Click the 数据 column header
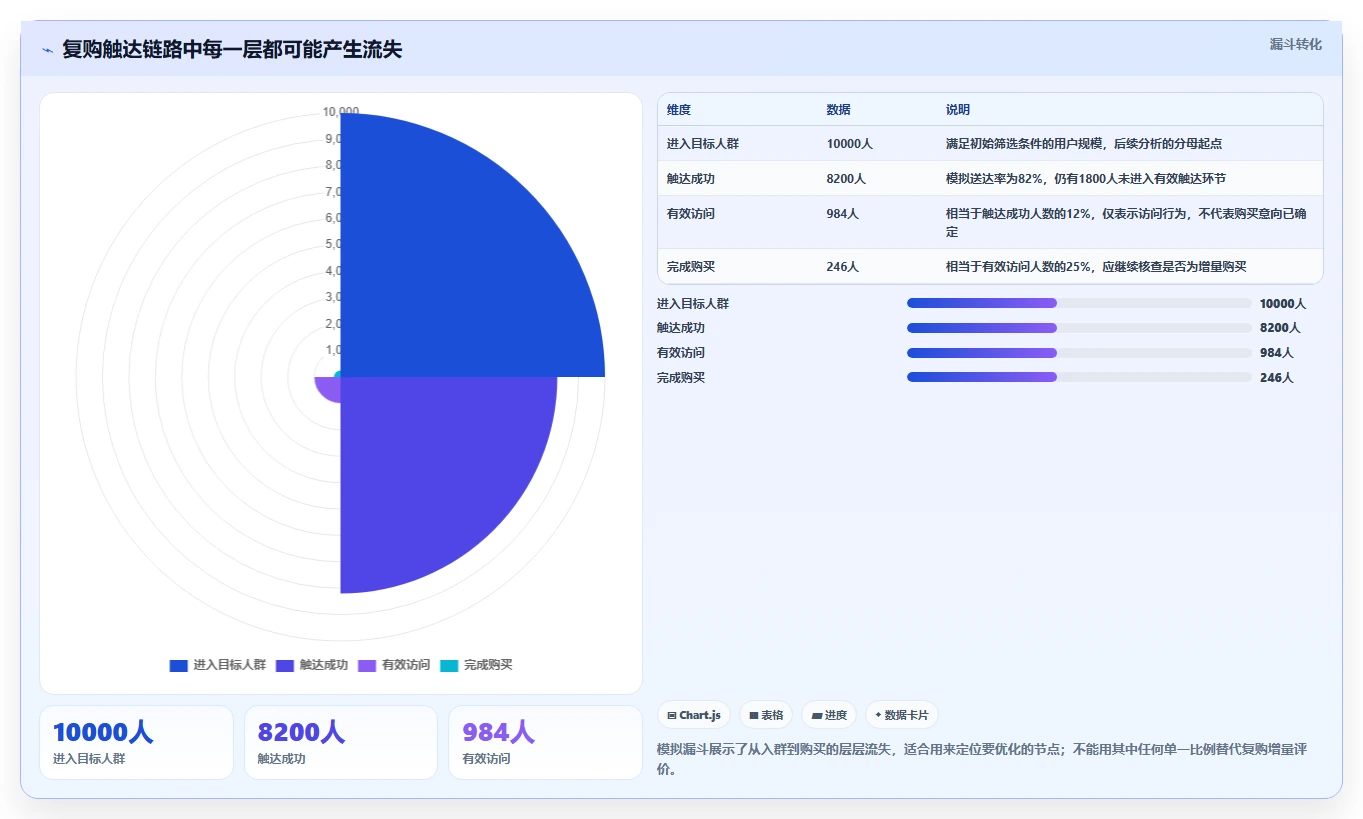Image resolution: width=1363 pixels, height=819 pixels. pos(839,110)
